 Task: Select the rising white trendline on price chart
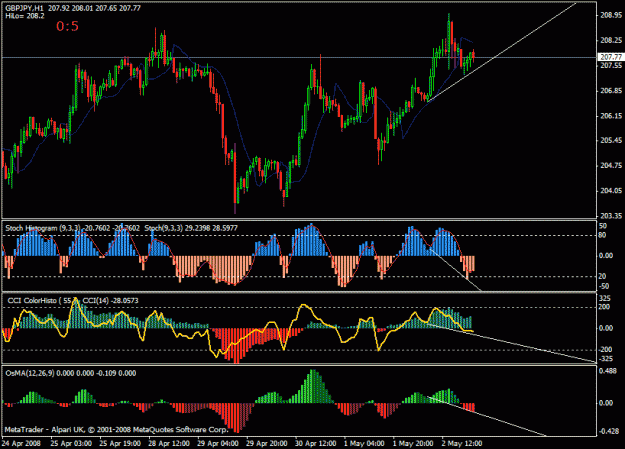(502, 52)
